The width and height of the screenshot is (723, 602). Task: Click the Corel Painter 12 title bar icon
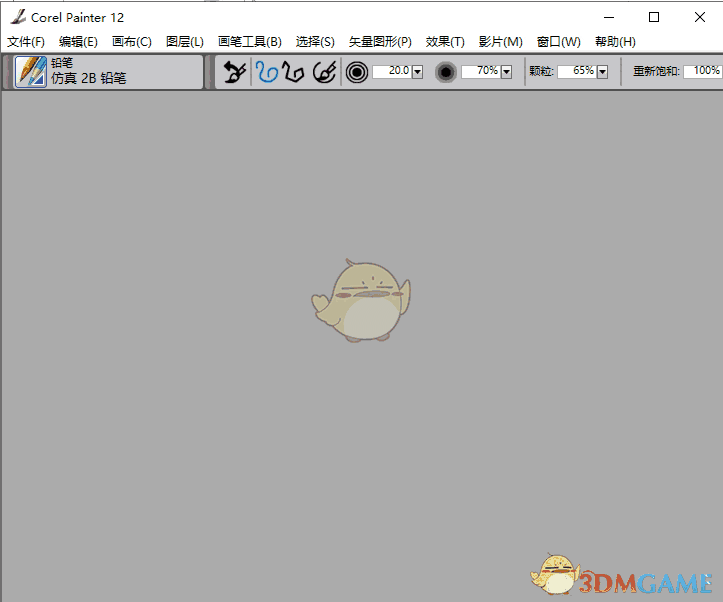(18, 17)
